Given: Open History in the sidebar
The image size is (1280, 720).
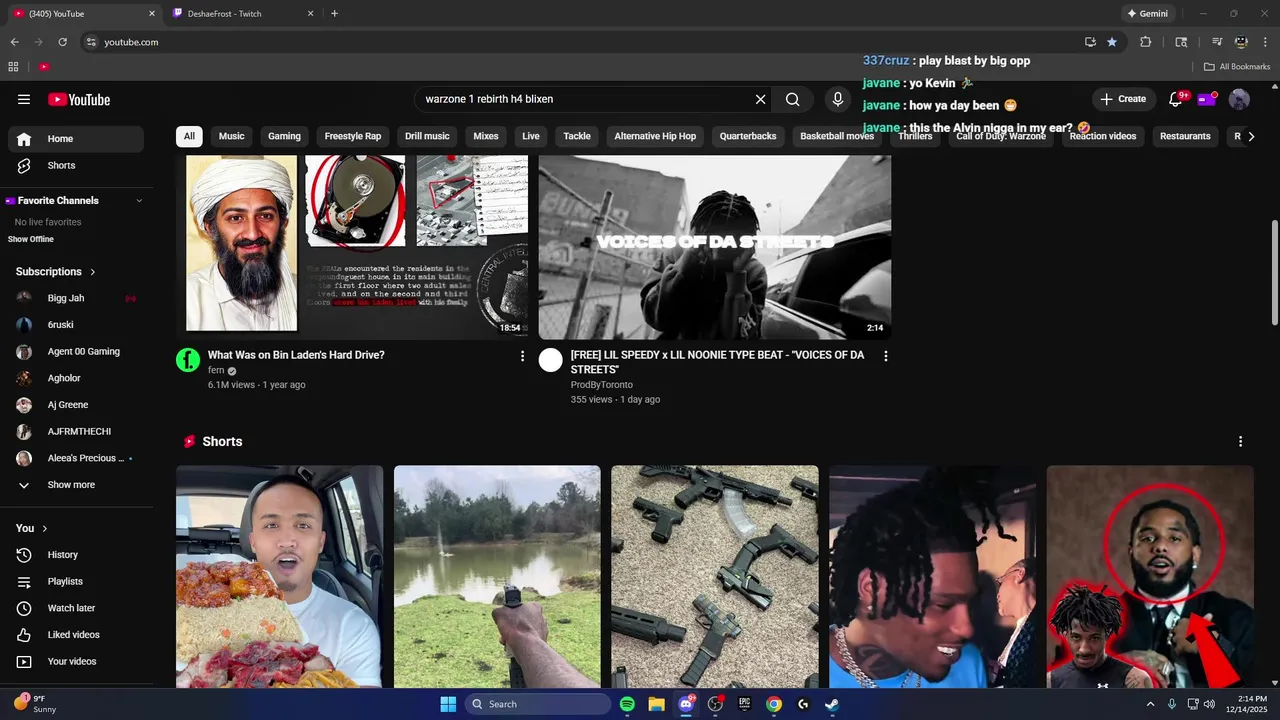Looking at the screenshot, I should pos(76,555).
